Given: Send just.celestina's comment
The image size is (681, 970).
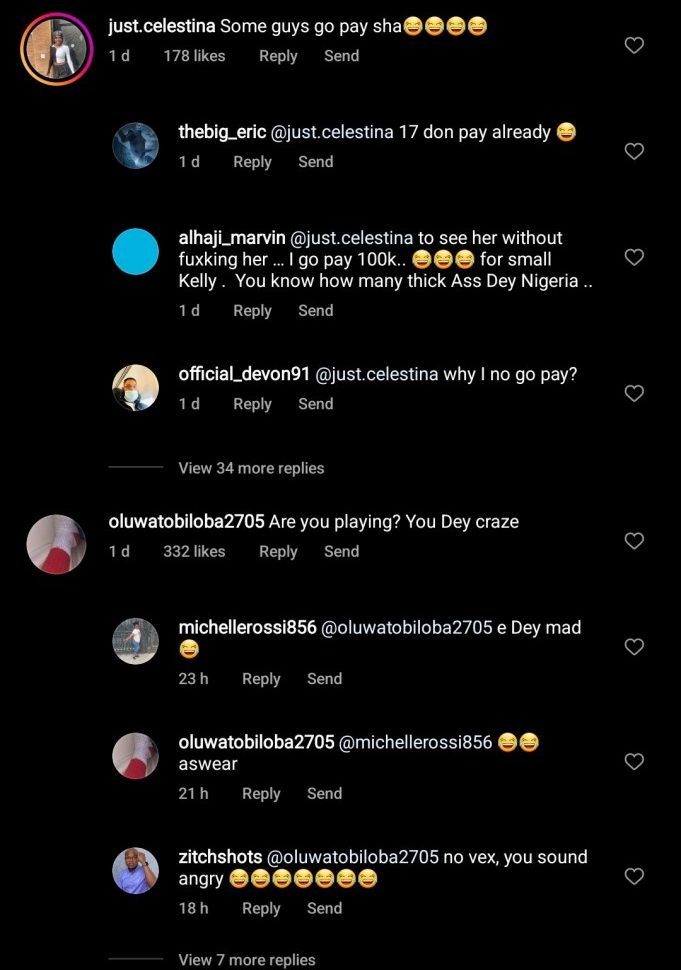Looking at the screenshot, I should [341, 56].
